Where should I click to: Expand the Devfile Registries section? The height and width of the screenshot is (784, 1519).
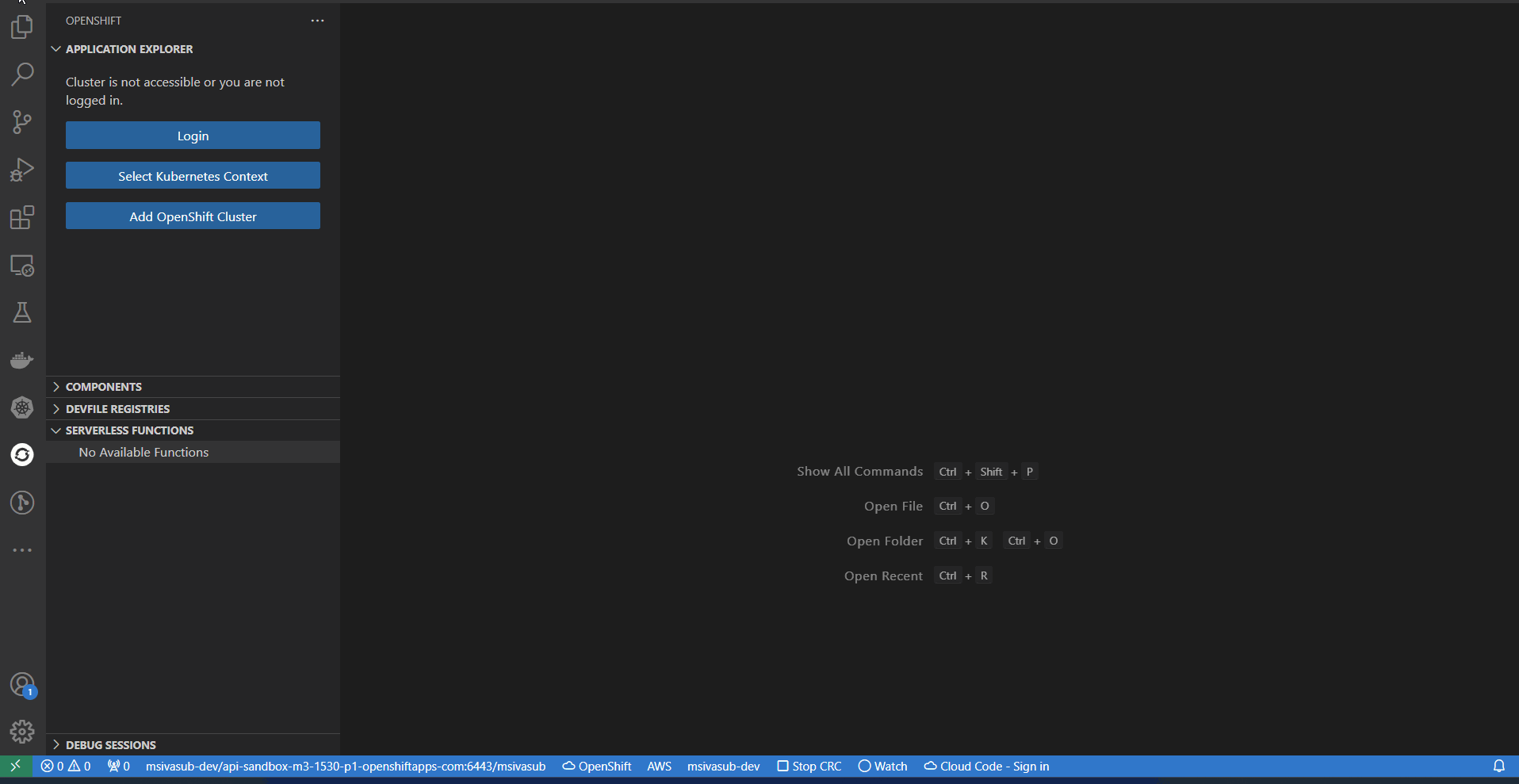point(193,409)
